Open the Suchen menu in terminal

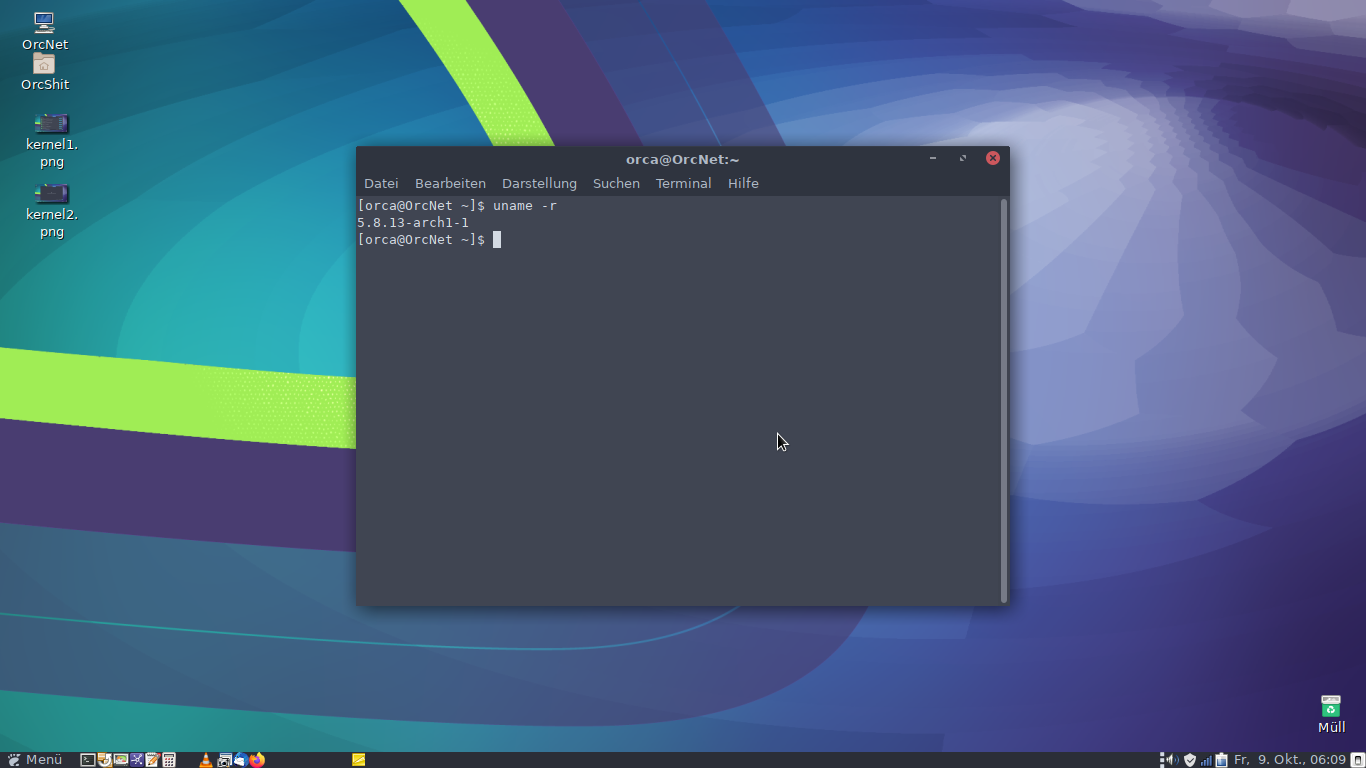click(616, 183)
